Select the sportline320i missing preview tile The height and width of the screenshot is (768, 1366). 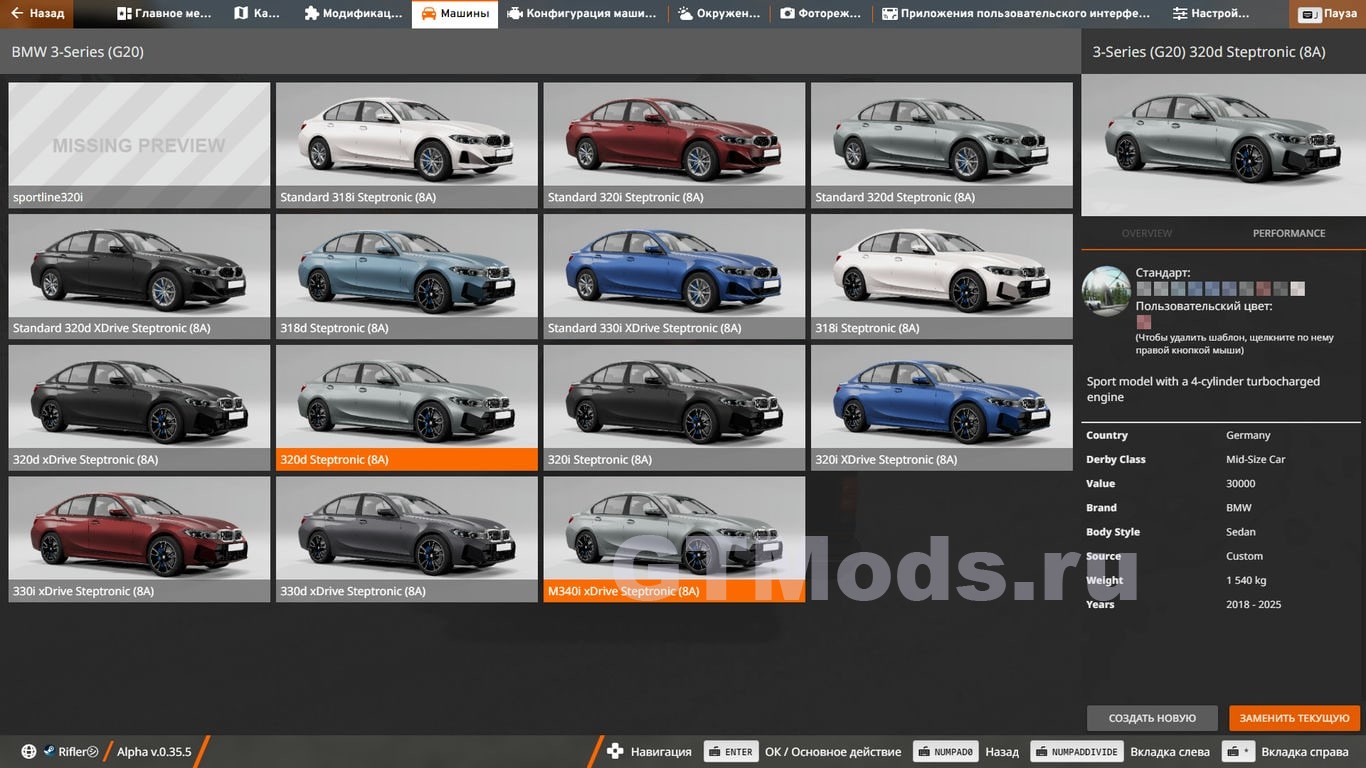point(139,145)
